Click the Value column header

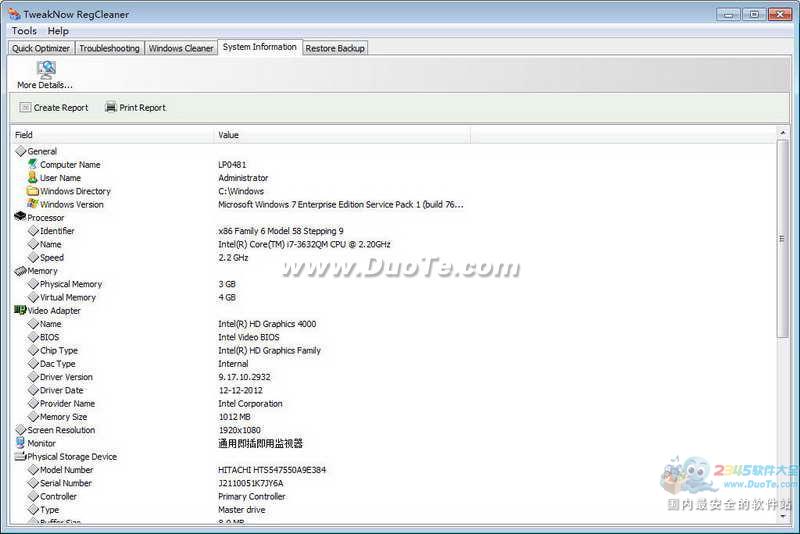click(x=340, y=135)
